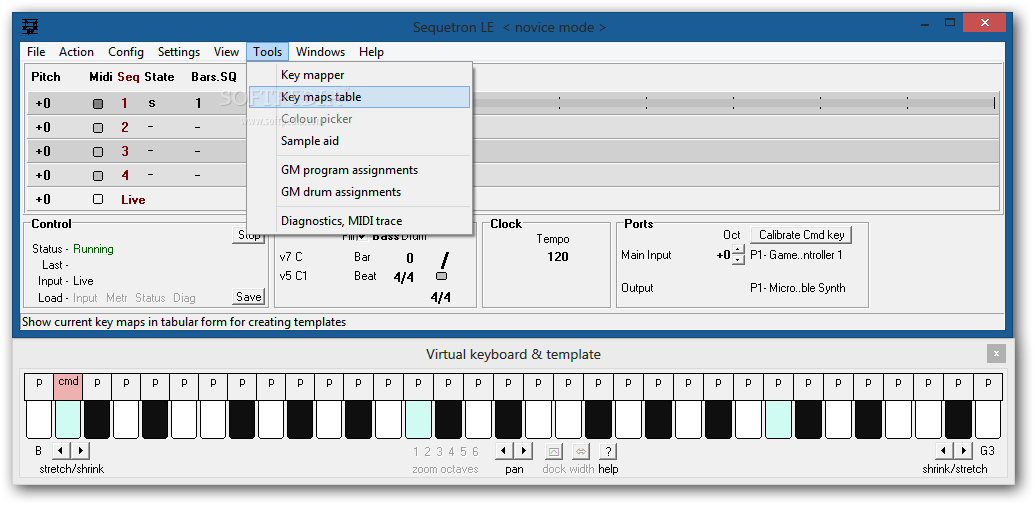Screen dimensions: 1035x505
Task: Open the virtual keyboard help button
Action: coord(607,452)
